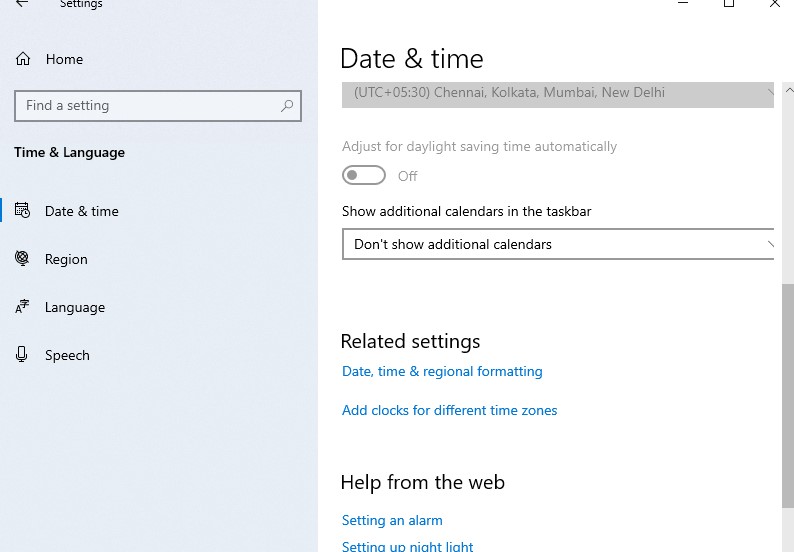Click the vertical scrollbar thumb
This screenshot has width=794, height=552.
(x=788, y=396)
